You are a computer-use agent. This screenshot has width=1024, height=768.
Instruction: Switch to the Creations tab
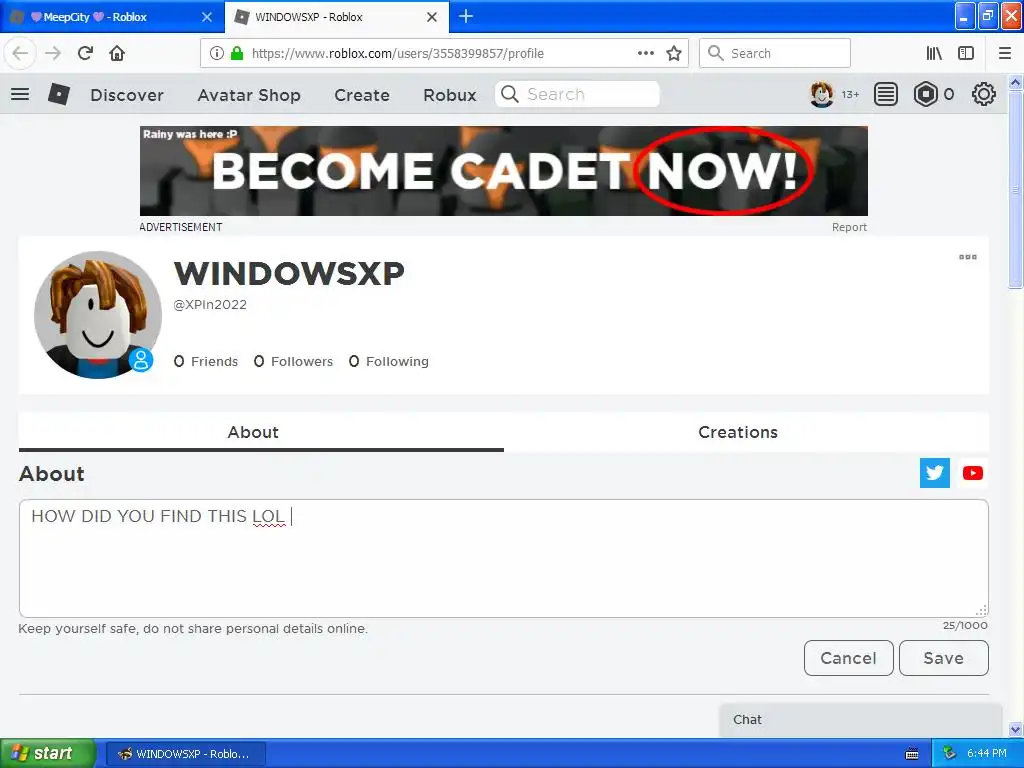point(746,432)
